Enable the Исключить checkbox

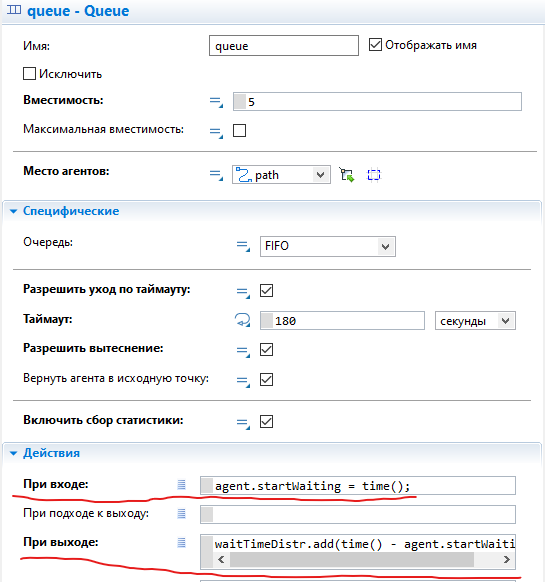[29, 73]
